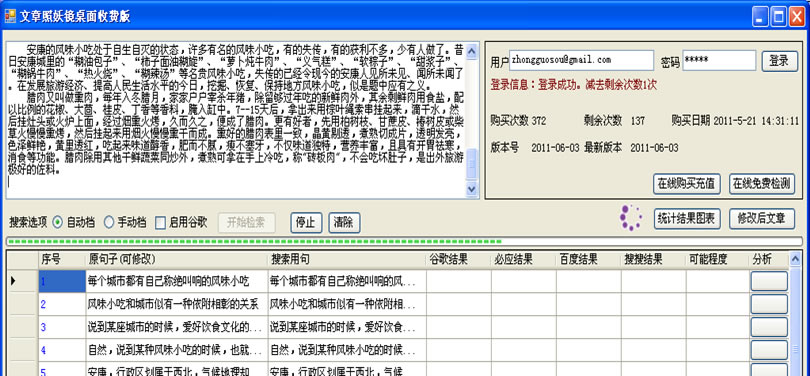This screenshot has height=376, width=810.
Task: Click the 可能程度 column header
Action: coord(718,260)
